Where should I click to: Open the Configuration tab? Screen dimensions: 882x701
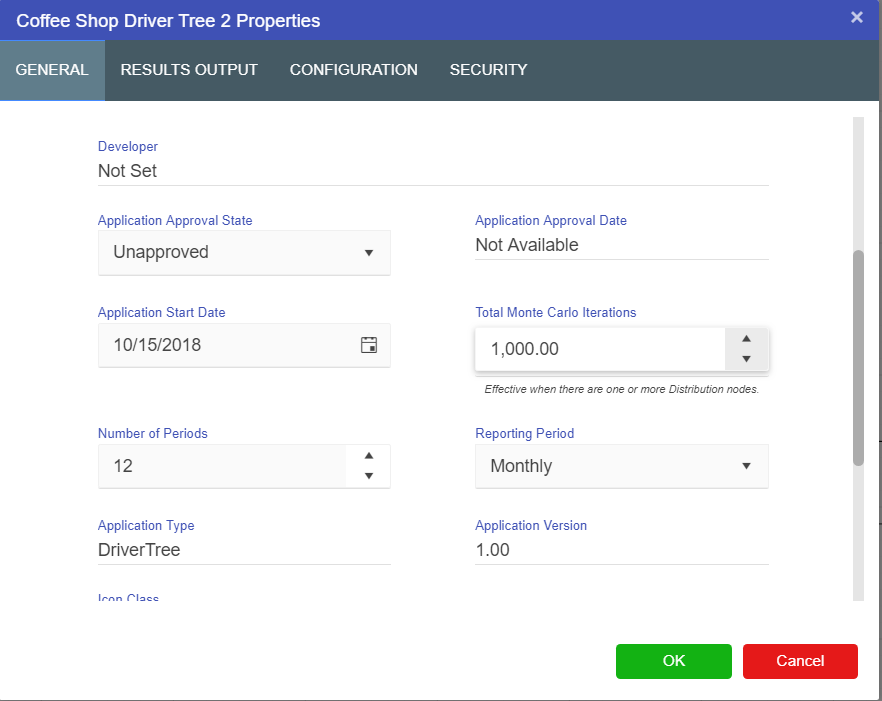[x=353, y=70]
